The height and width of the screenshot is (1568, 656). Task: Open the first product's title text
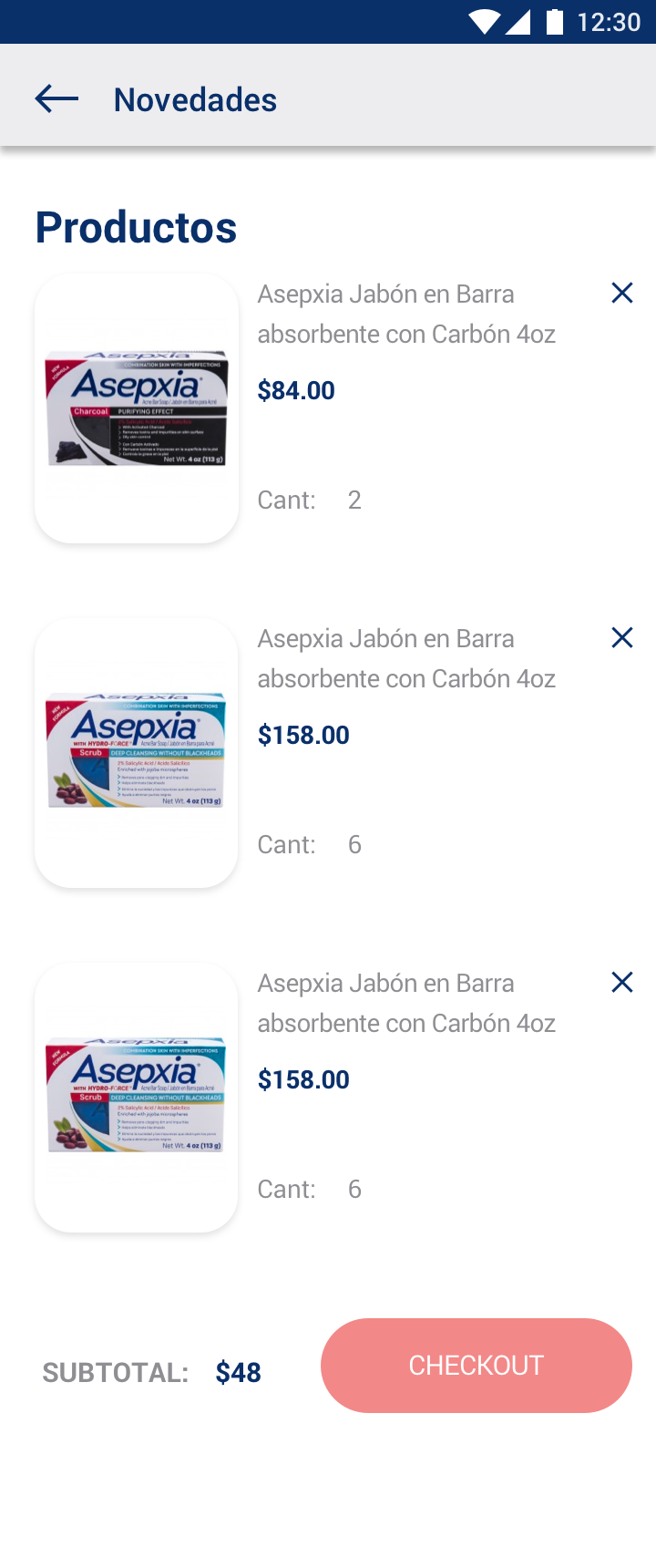406,314
